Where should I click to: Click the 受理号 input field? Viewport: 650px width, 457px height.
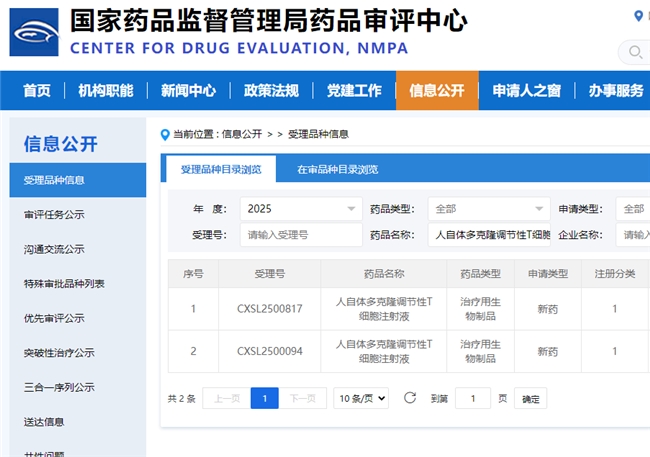(x=301, y=235)
